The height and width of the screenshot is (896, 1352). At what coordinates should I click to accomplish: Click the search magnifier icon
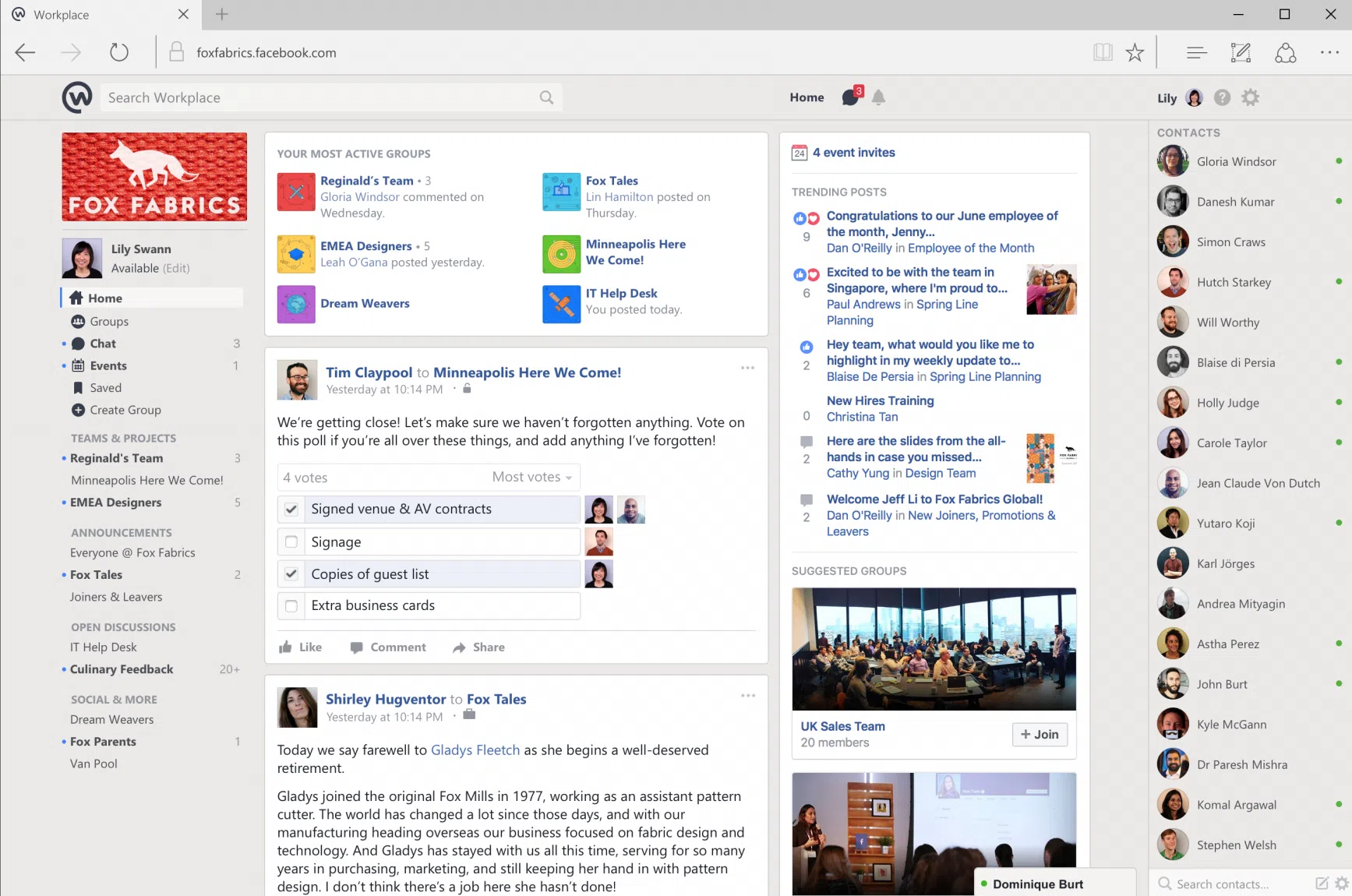click(546, 97)
